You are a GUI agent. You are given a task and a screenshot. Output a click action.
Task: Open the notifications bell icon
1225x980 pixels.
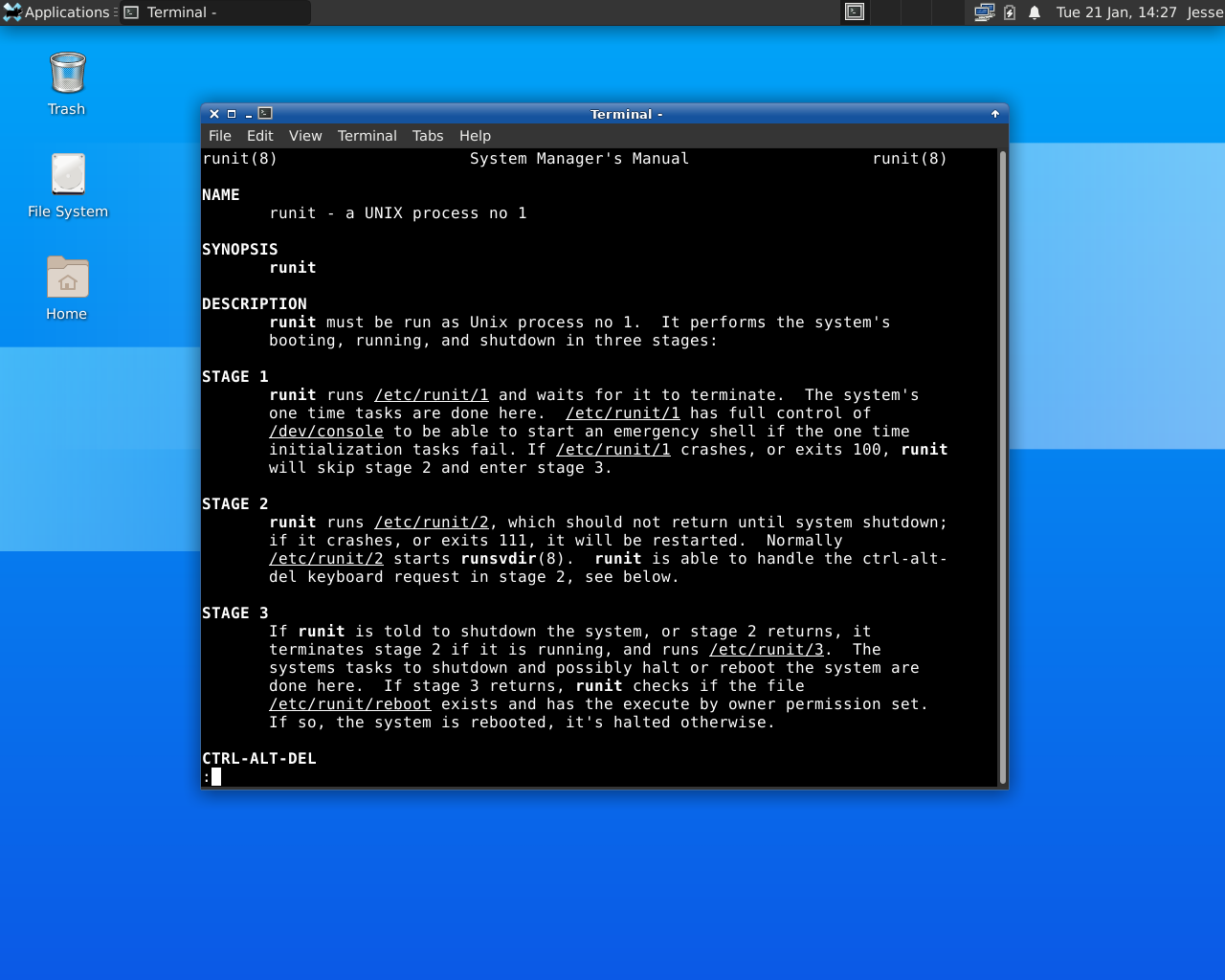pyautogui.click(x=1035, y=12)
